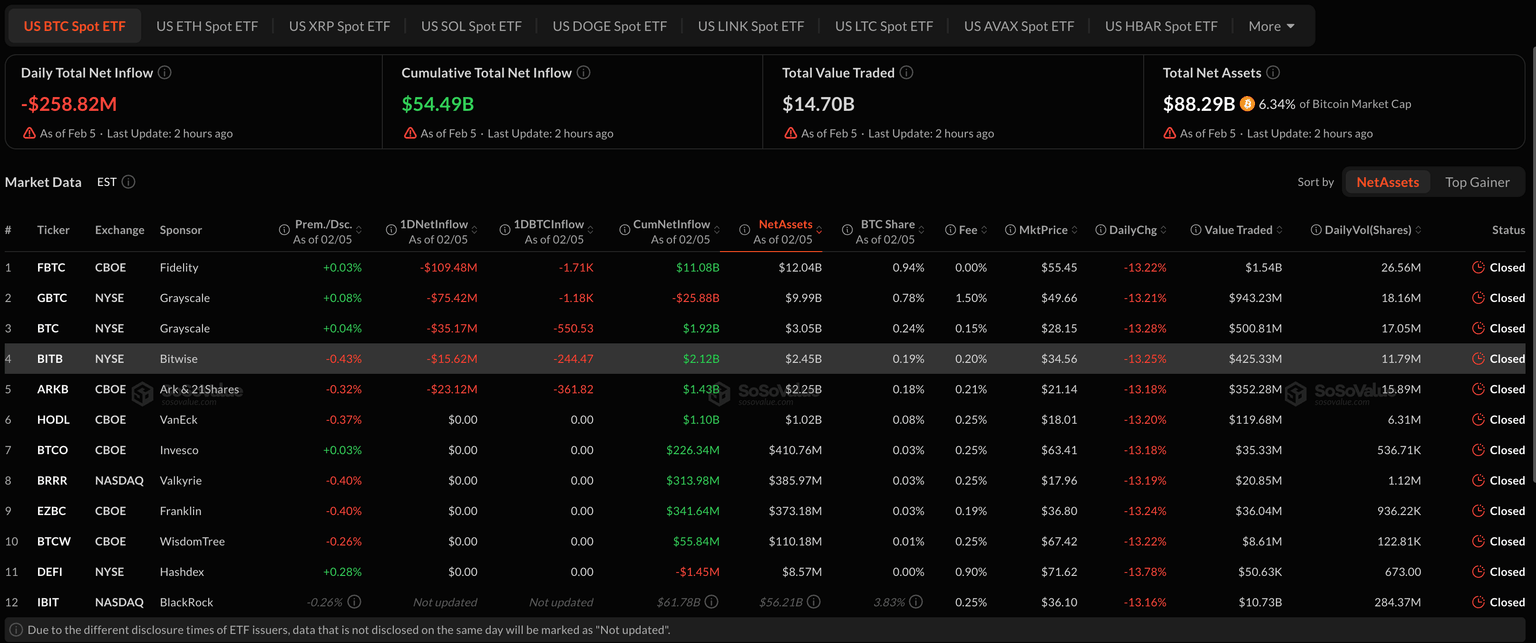
Task: Click info icon beside Daily Total Net Inflow
Action: [x=165, y=73]
